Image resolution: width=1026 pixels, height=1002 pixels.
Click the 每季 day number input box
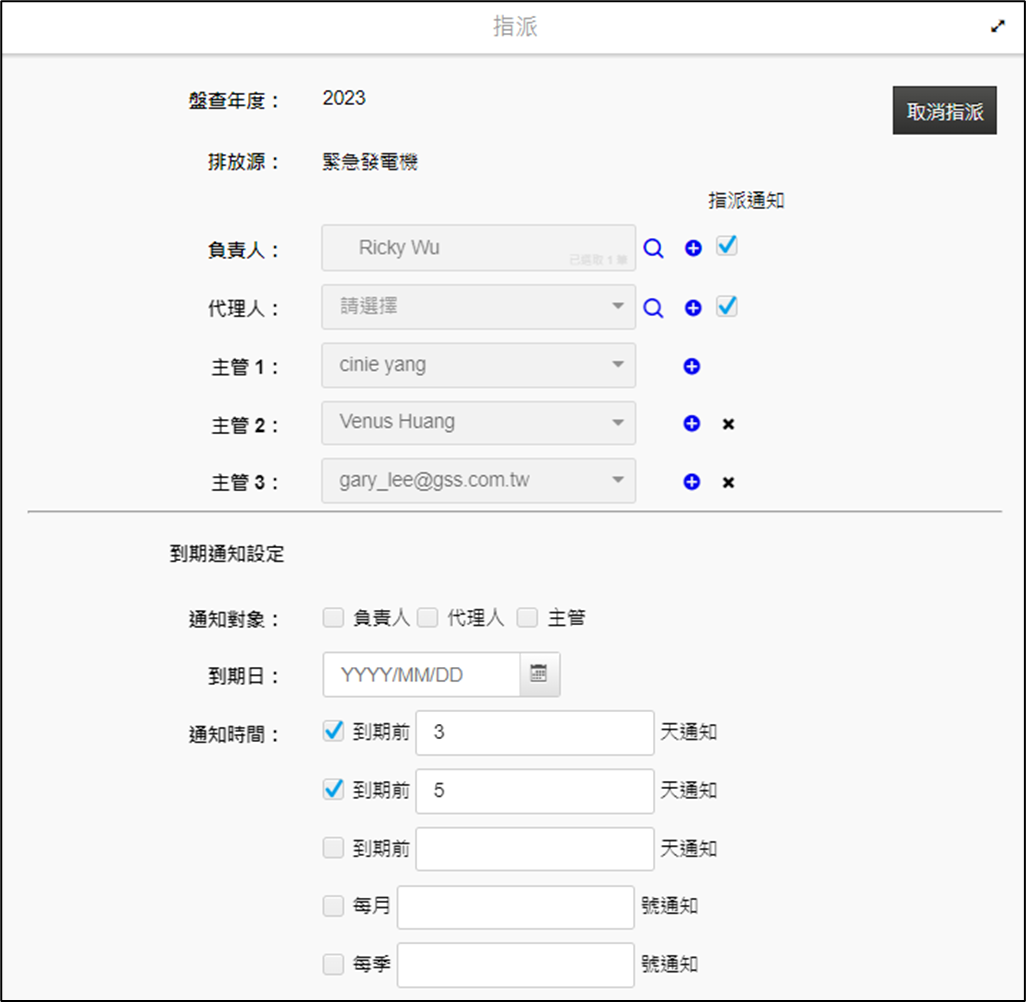pos(515,965)
